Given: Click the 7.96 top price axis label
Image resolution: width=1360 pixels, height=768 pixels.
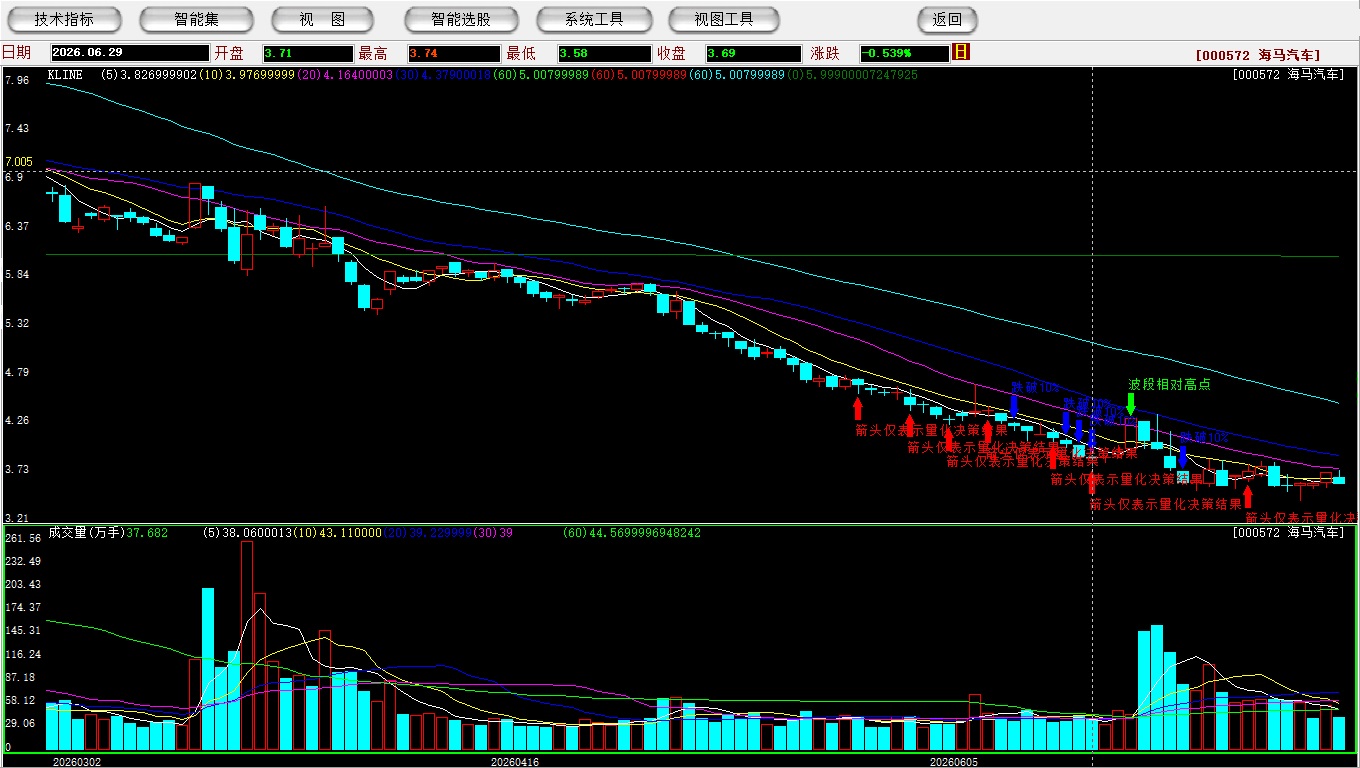Looking at the screenshot, I should 16,80.
